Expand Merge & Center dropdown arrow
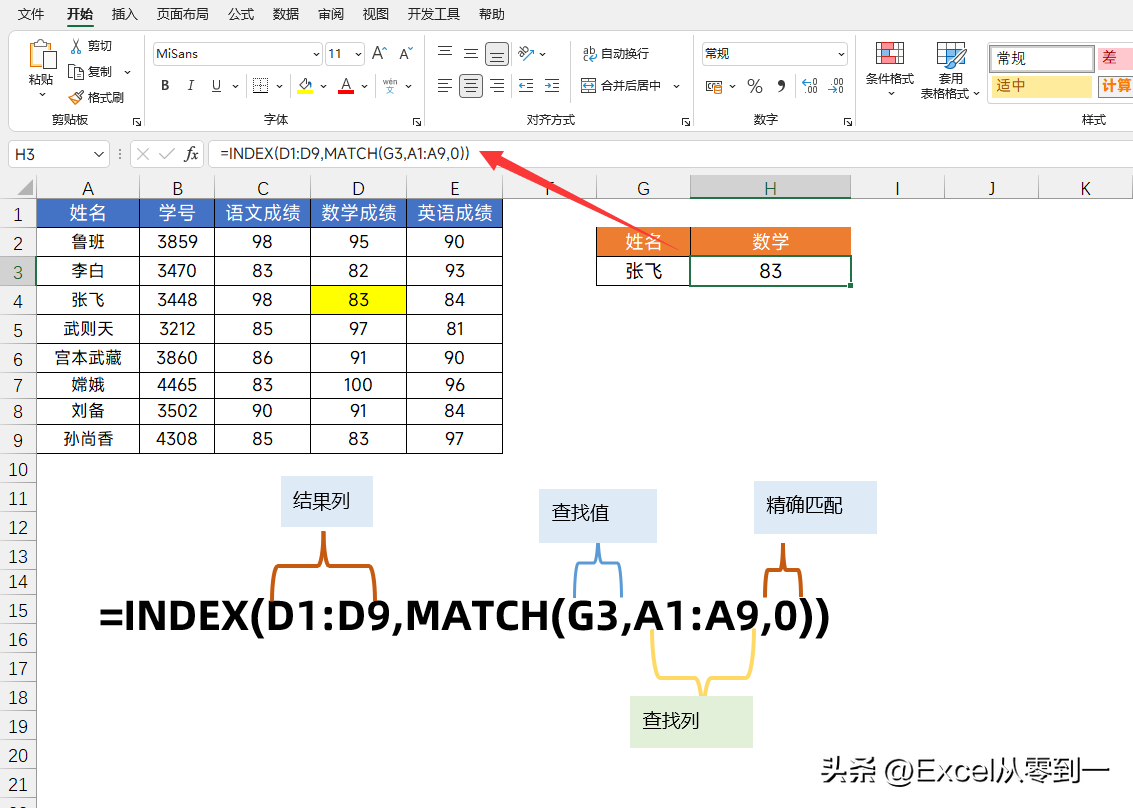Image resolution: width=1133 pixels, height=808 pixels. (676, 86)
